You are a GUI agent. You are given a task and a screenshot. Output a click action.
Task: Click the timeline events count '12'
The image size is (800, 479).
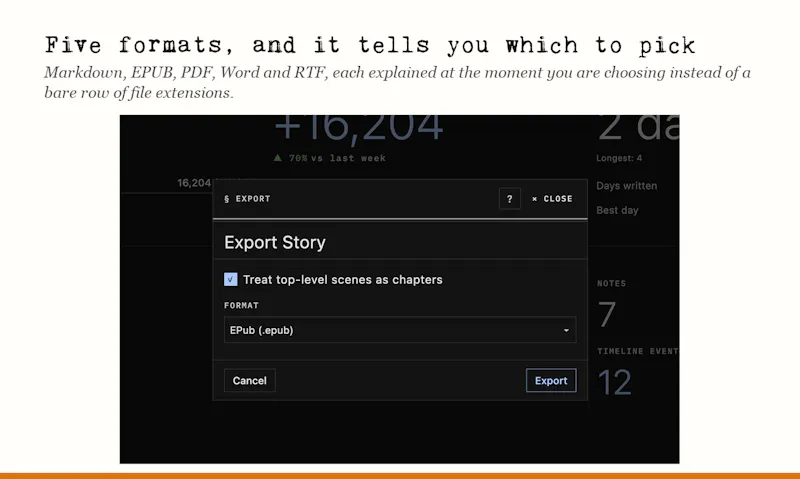[x=615, y=383]
